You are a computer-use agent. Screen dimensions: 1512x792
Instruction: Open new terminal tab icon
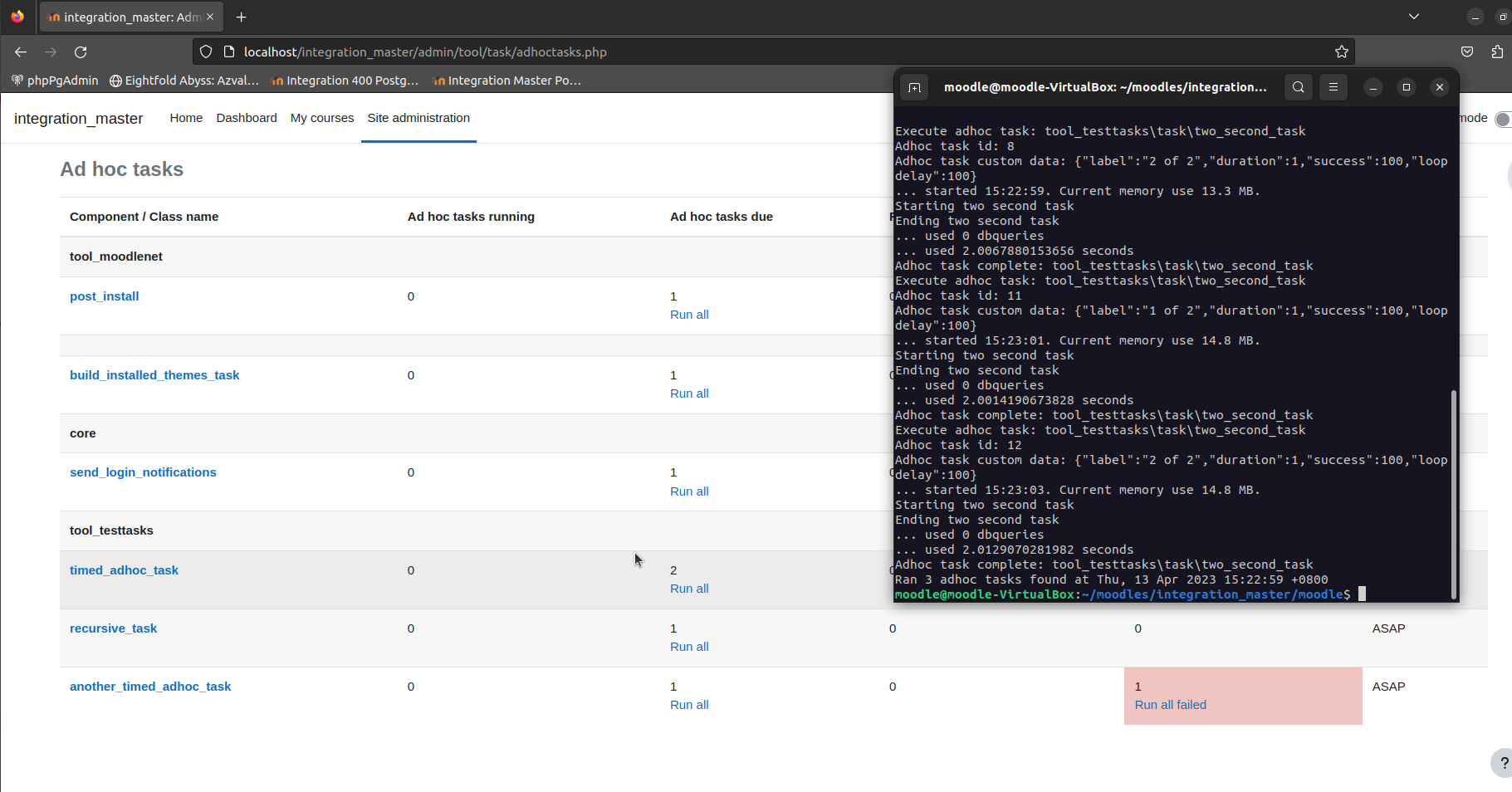tap(914, 87)
